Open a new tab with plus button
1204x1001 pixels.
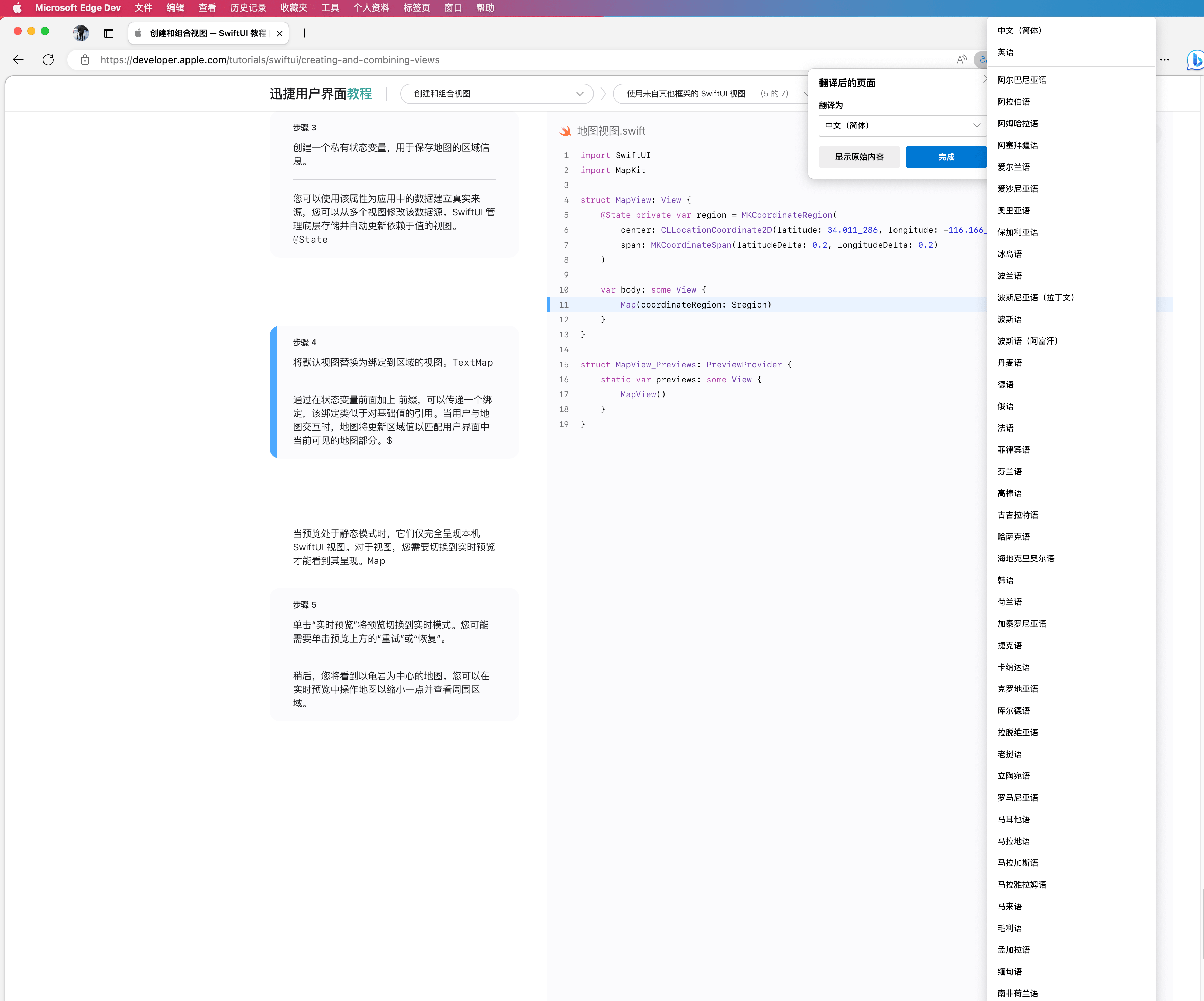[x=304, y=33]
